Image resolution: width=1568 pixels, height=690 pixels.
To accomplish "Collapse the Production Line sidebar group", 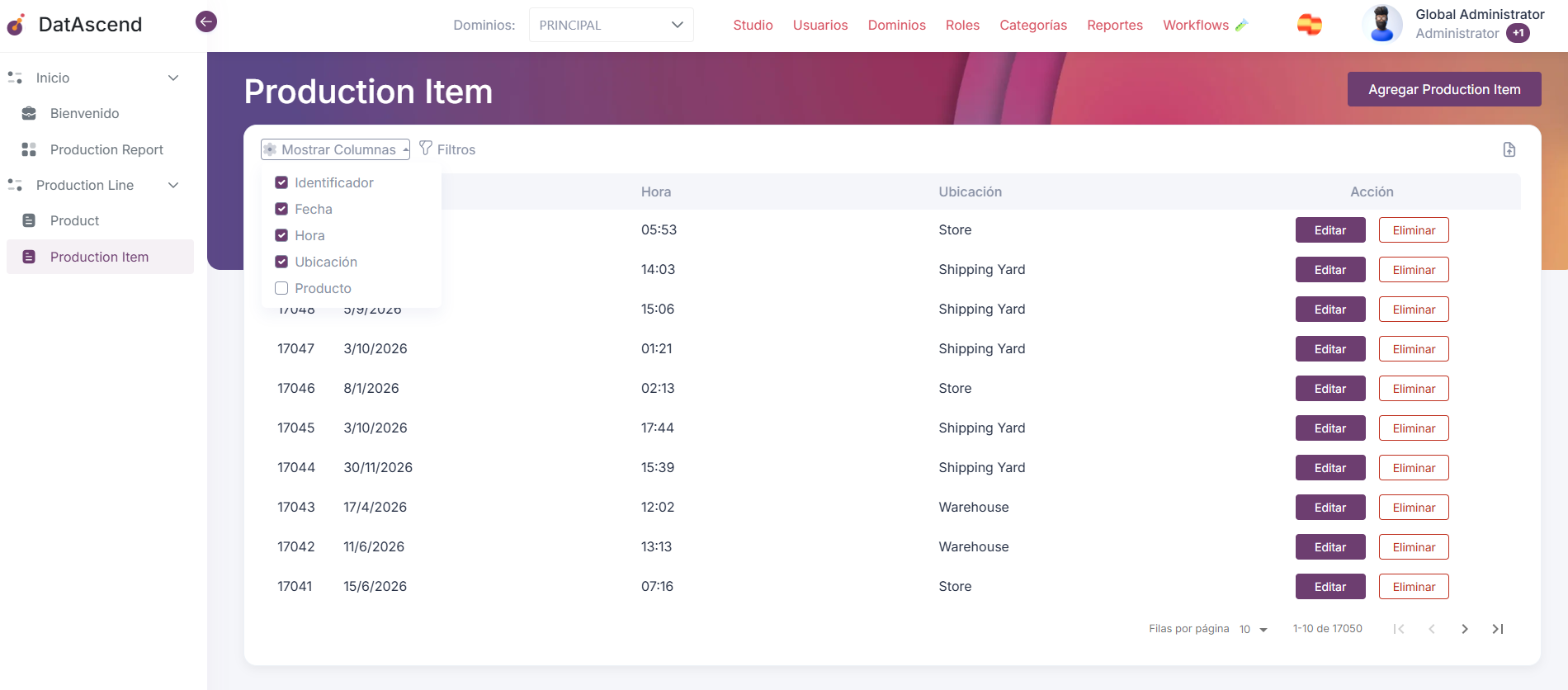I will pos(173,185).
